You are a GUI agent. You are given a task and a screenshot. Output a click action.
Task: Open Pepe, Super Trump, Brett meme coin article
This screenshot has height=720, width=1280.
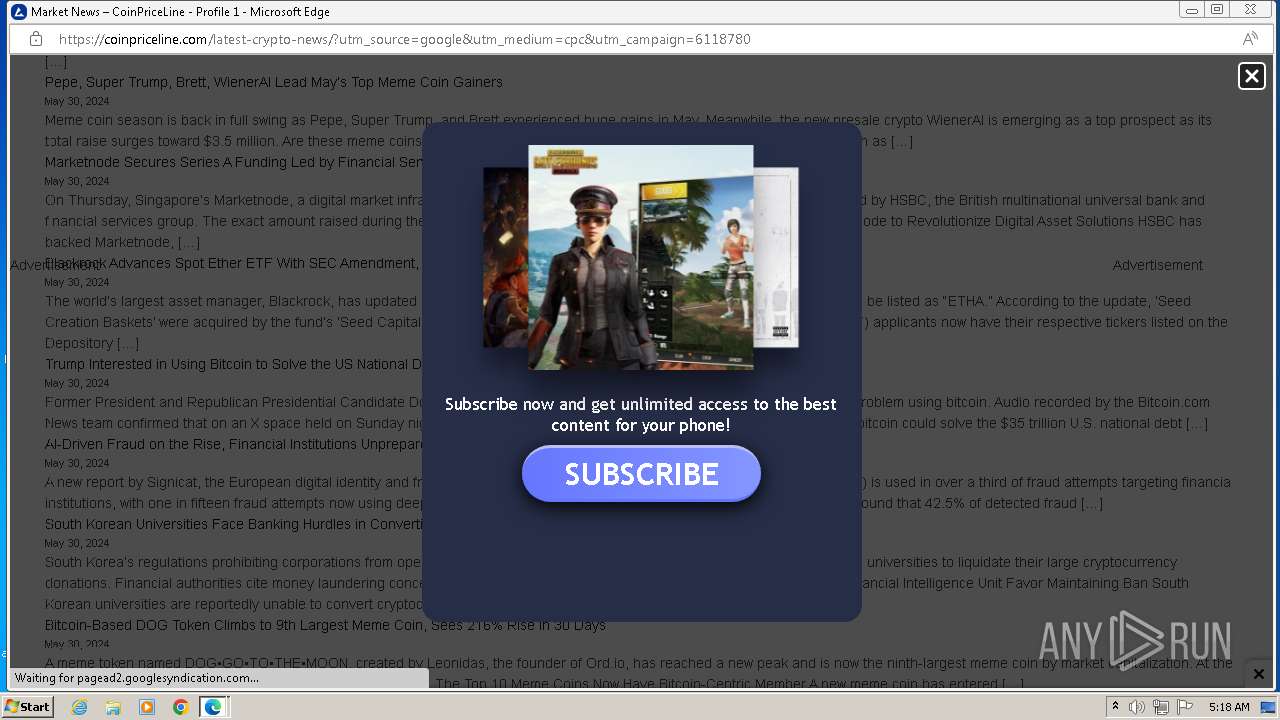[x=274, y=82]
